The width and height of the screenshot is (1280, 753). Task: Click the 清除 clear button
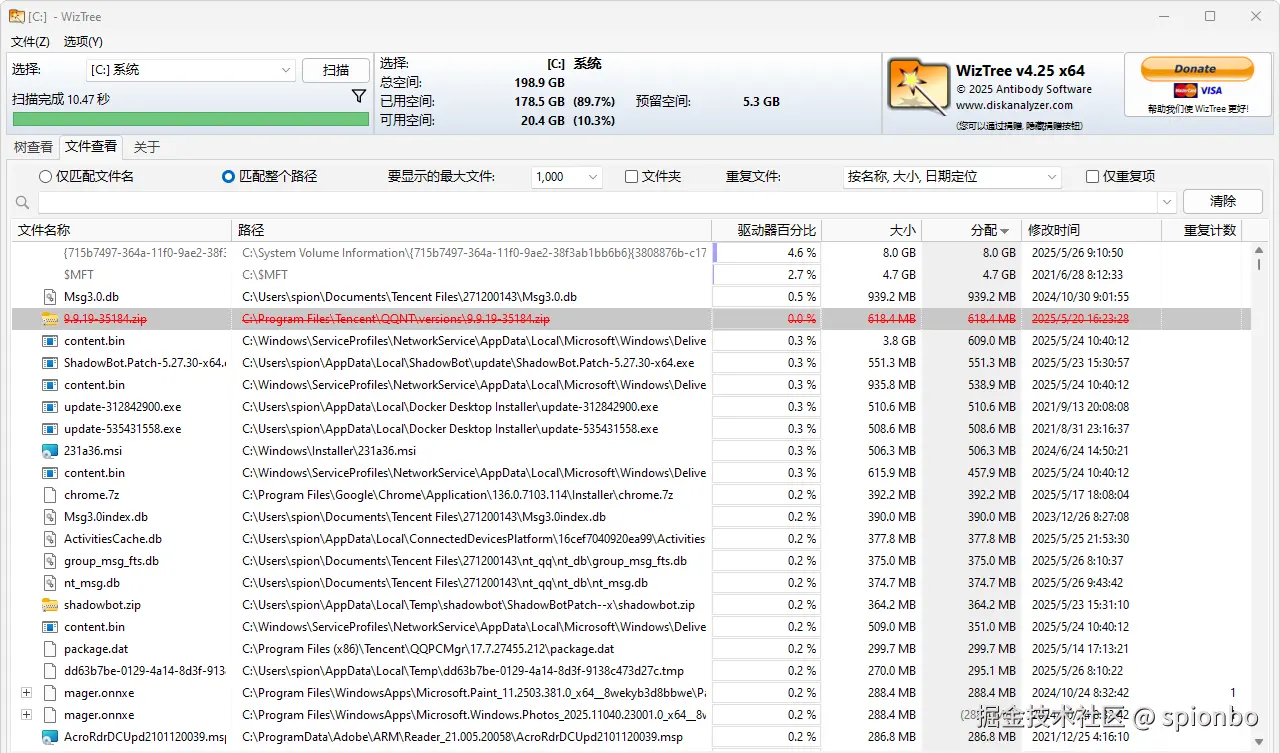pos(1222,201)
